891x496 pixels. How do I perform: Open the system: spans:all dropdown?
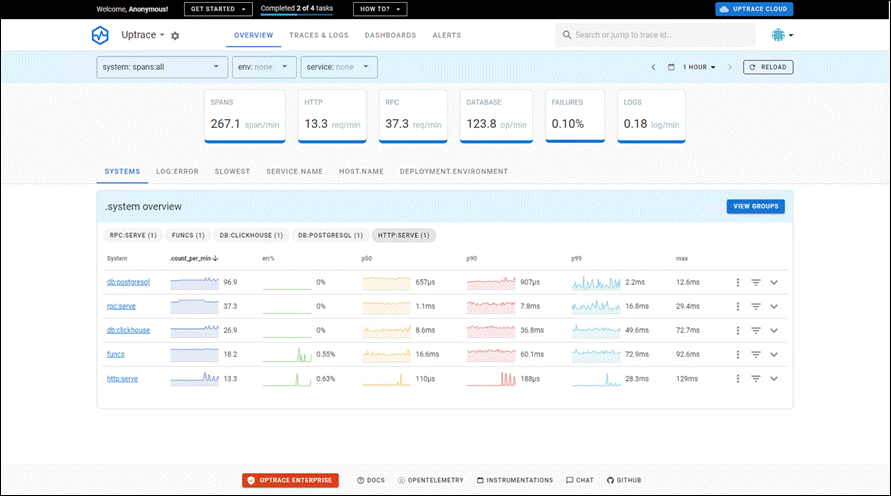pyautogui.click(x=162, y=67)
